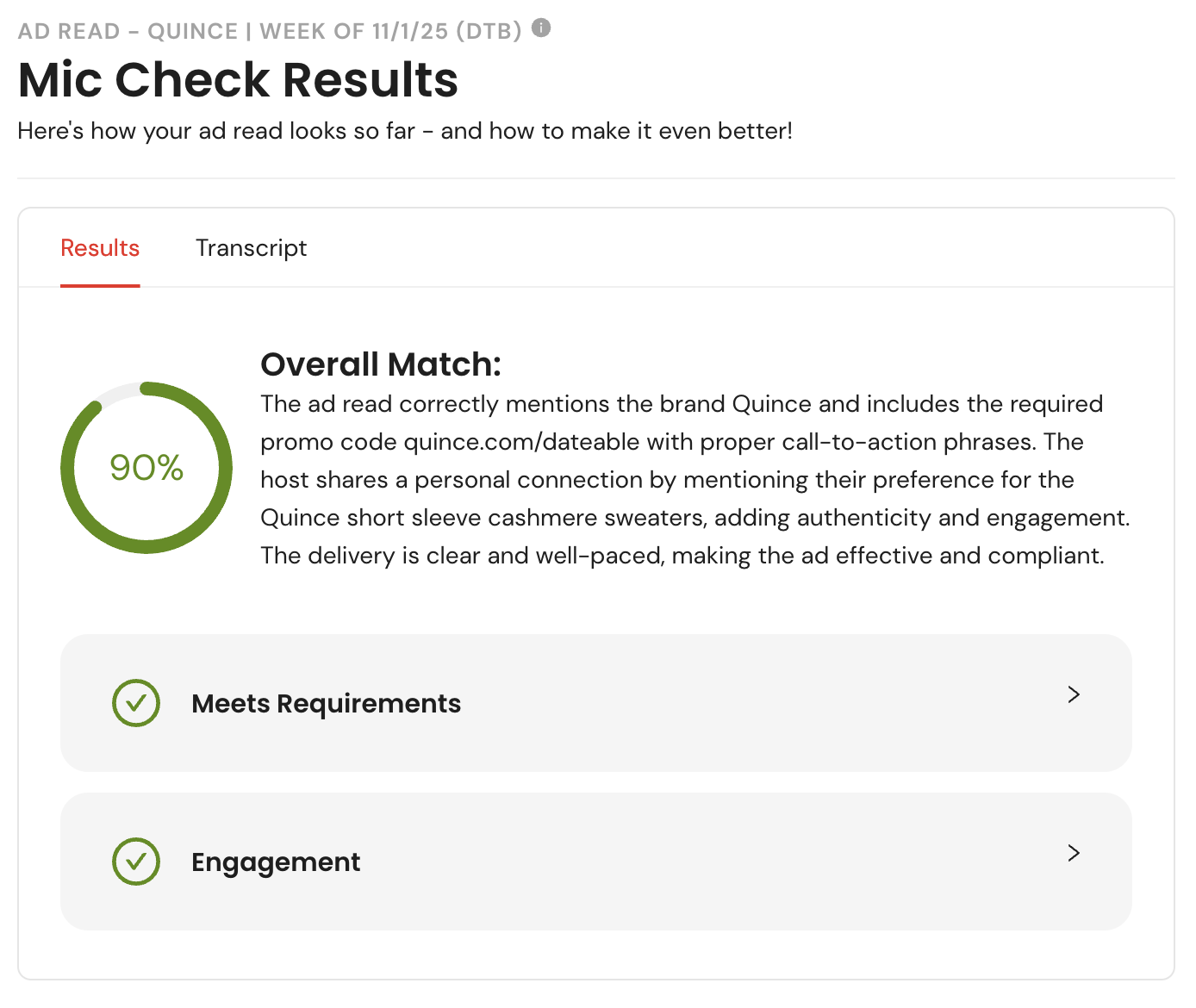Expand the Engagement section using its arrow
Screen dimensions: 1196x1008
[x=1073, y=853]
